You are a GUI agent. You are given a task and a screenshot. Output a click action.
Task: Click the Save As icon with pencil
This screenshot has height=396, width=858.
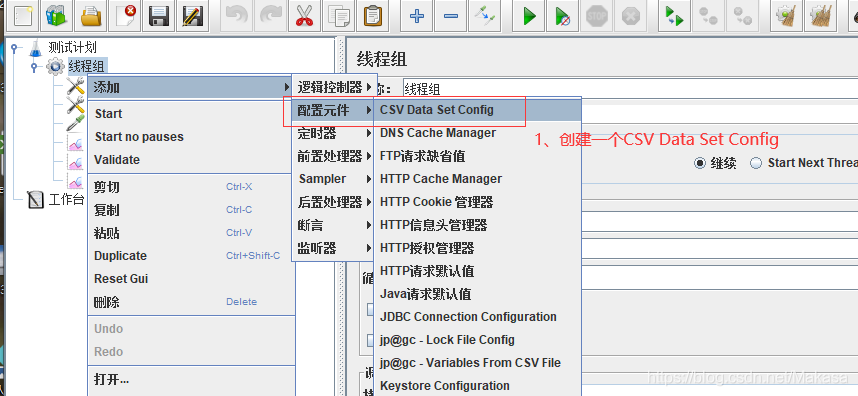pos(193,16)
